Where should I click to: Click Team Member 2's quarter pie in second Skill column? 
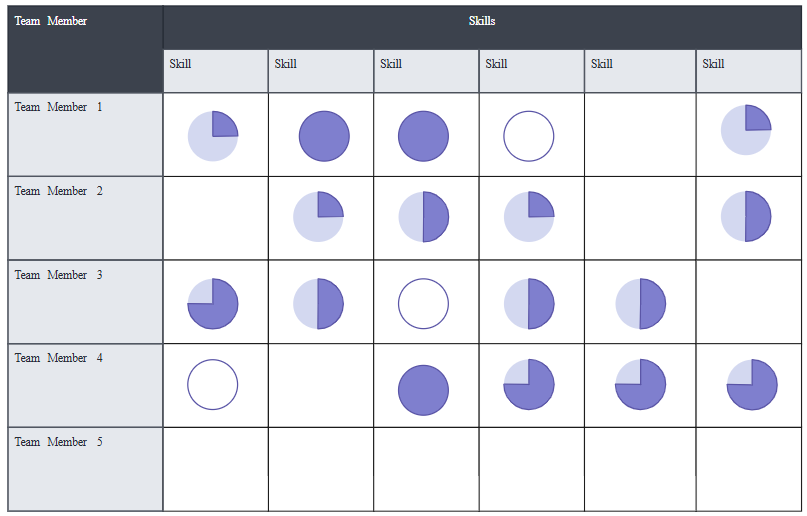318,217
